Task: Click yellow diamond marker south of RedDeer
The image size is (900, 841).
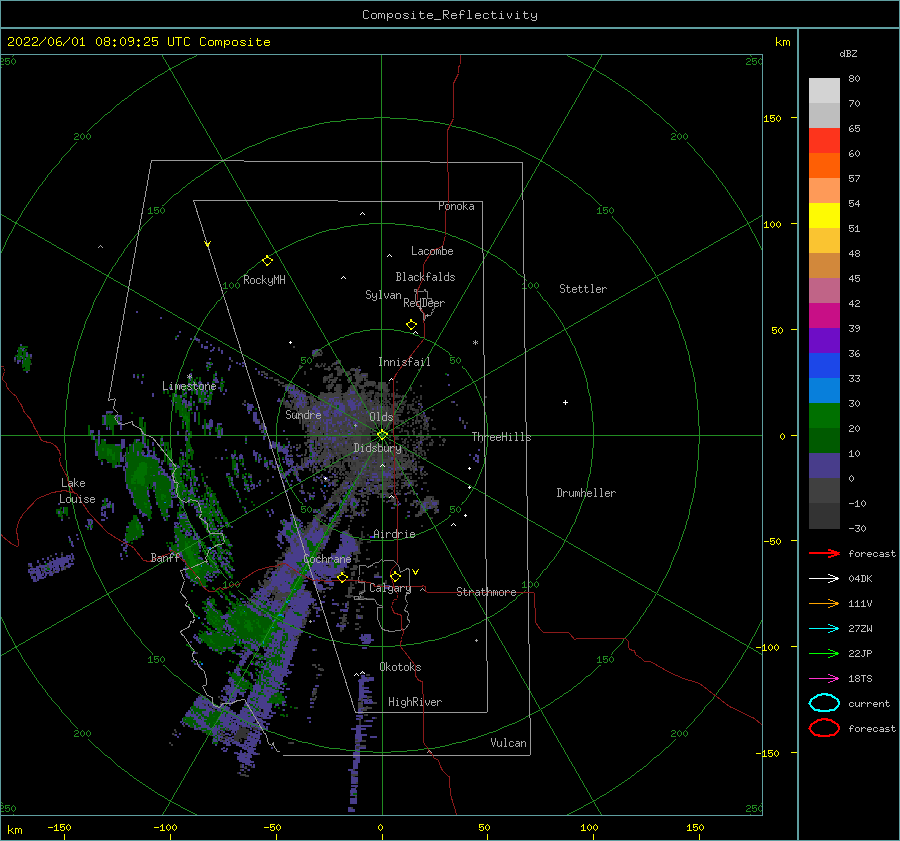Action: 411,325
